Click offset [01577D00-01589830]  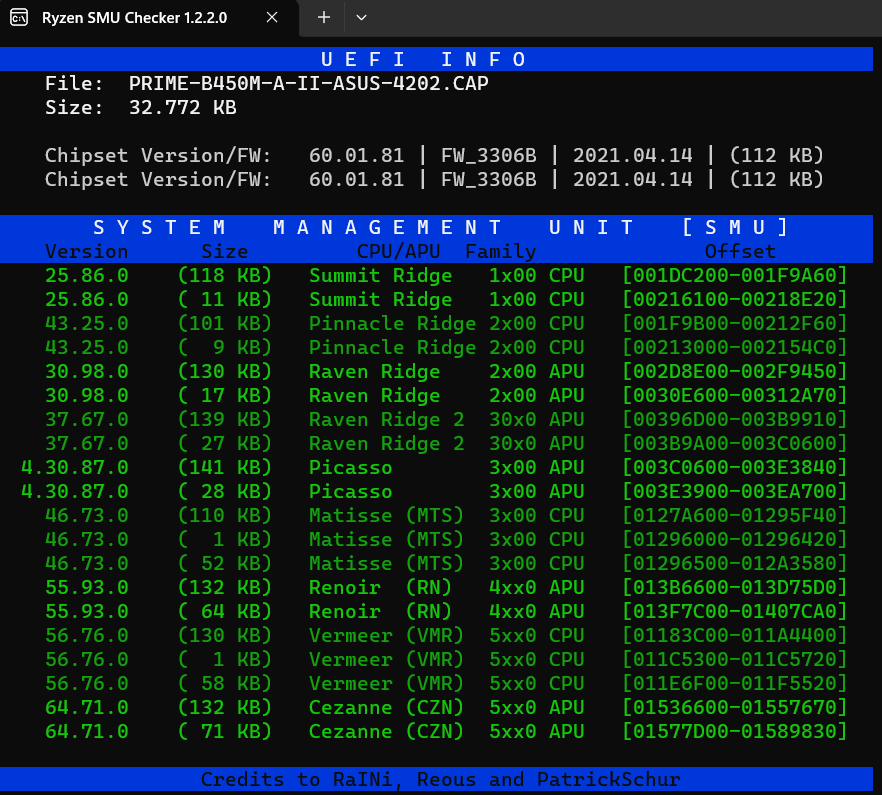click(734, 731)
